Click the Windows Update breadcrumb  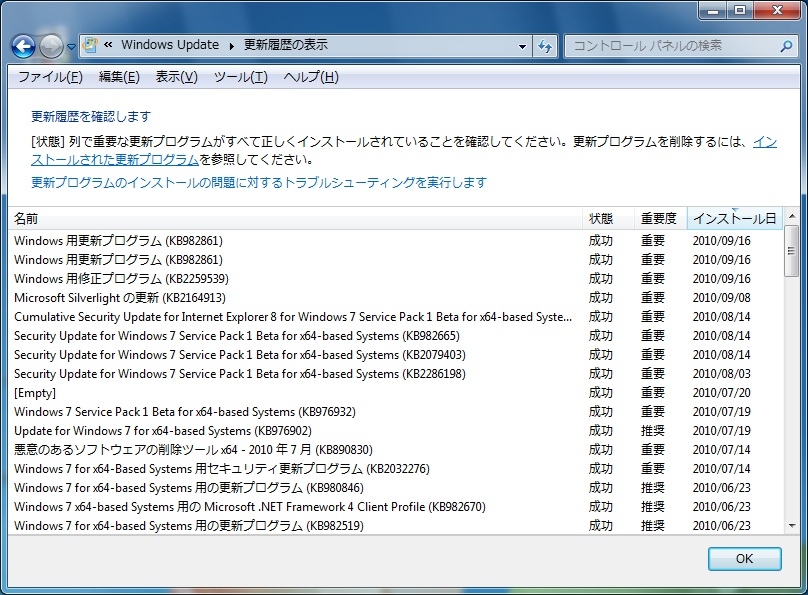170,45
